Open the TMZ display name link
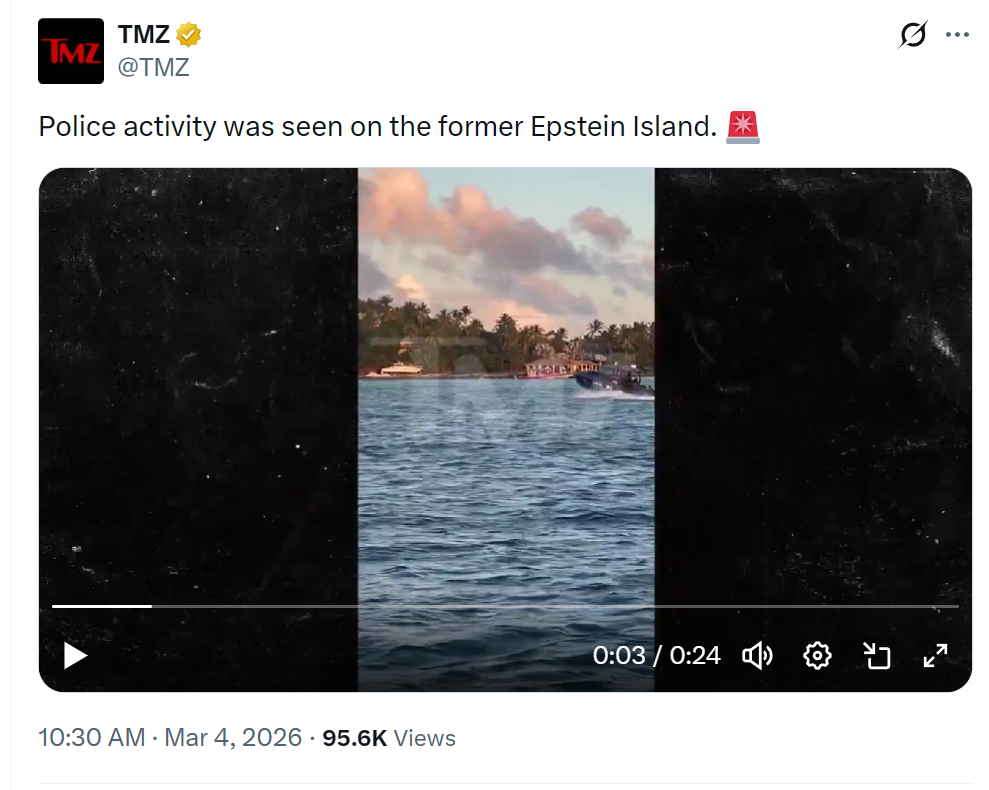Screen dimensions: 989x790 point(144,35)
